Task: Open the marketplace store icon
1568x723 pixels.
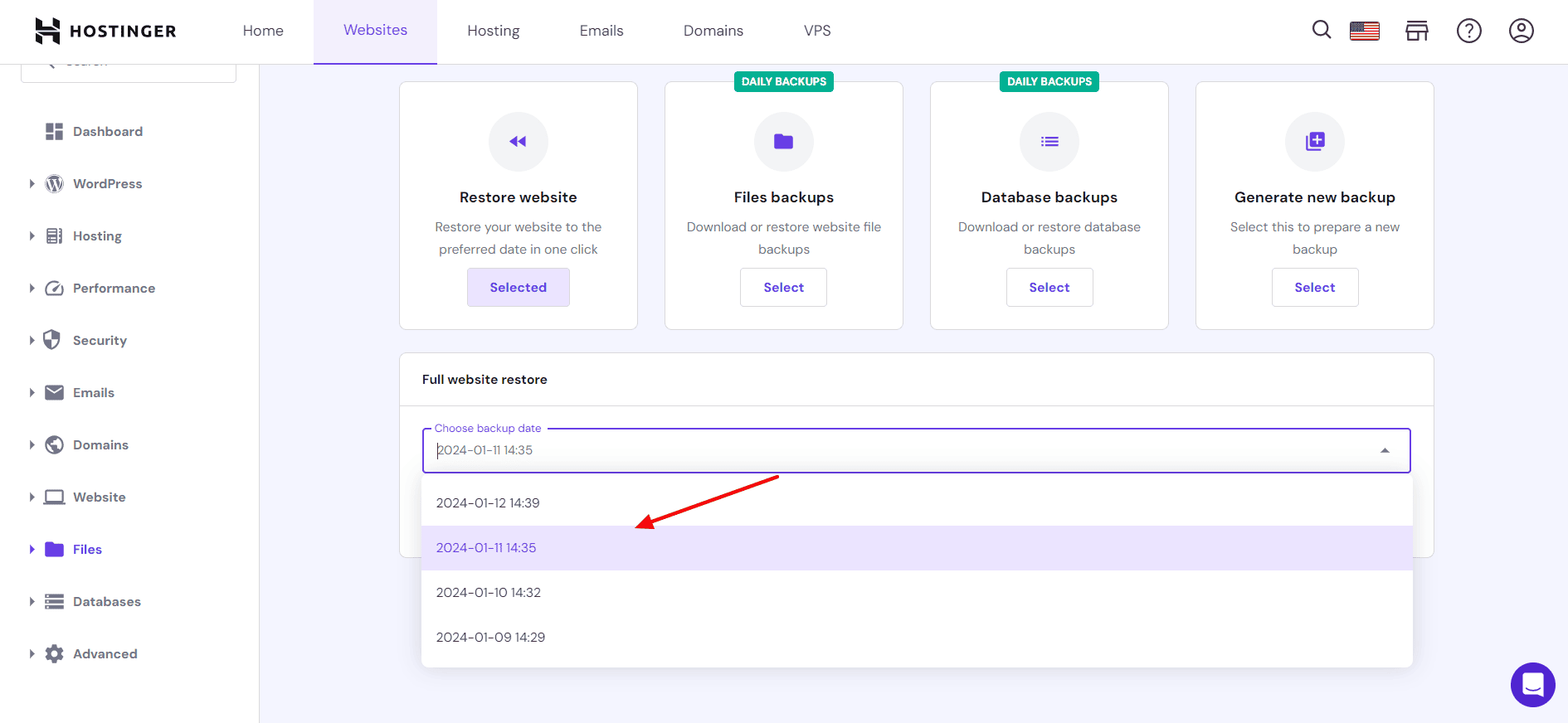Action: coord(1416,32)
